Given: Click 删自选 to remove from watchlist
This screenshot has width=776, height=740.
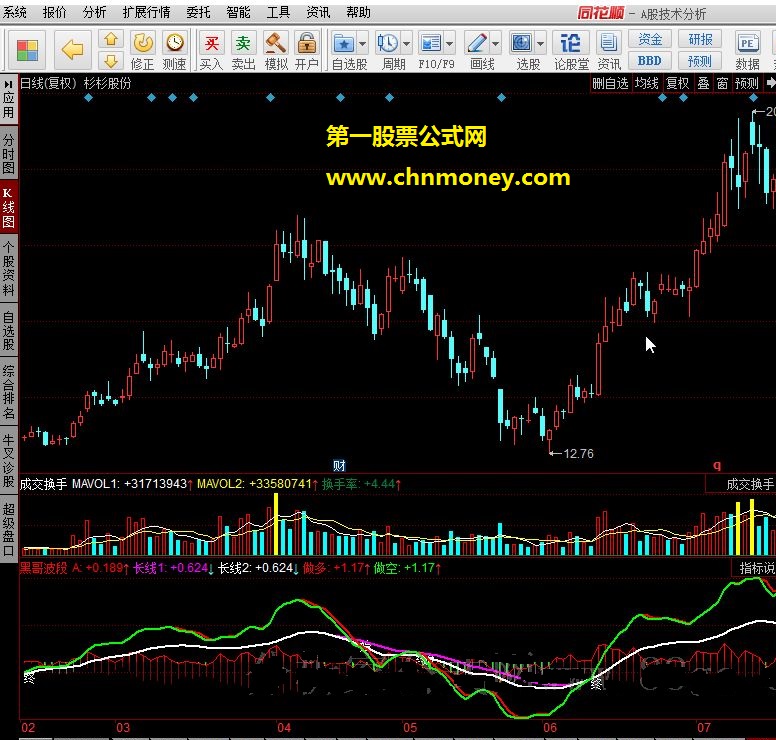Looking at the screenshot, I should (x=611, y=83).
